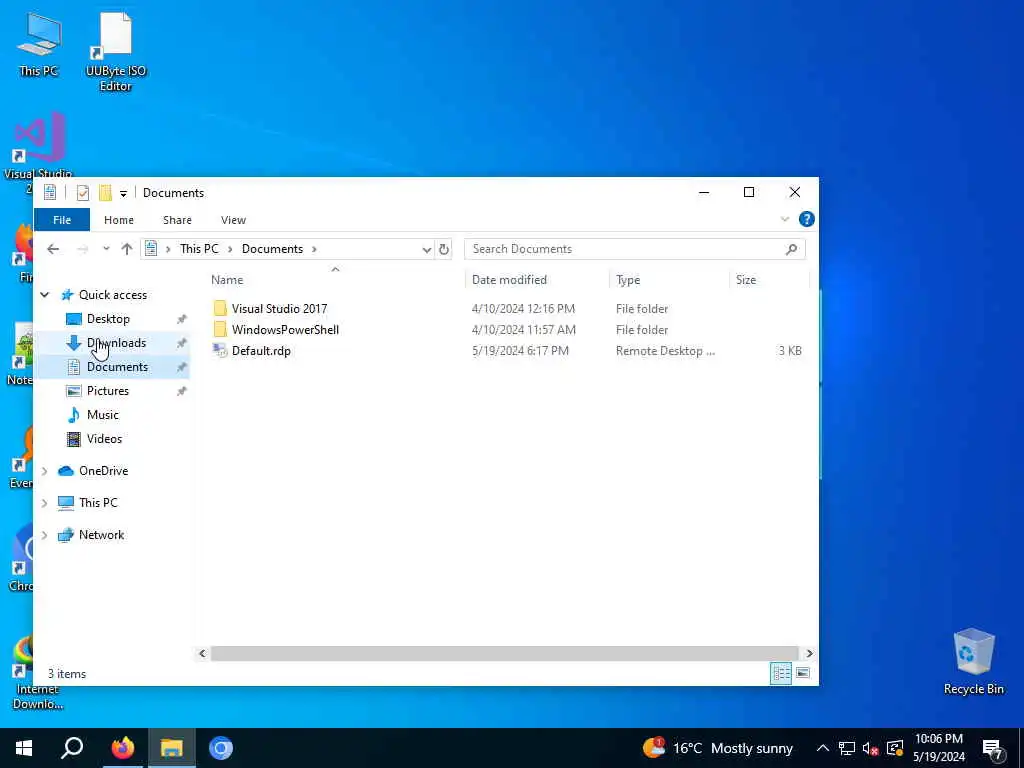Select Network in navigation pane
1024x768 pixels.
click(x=101, y=535)
